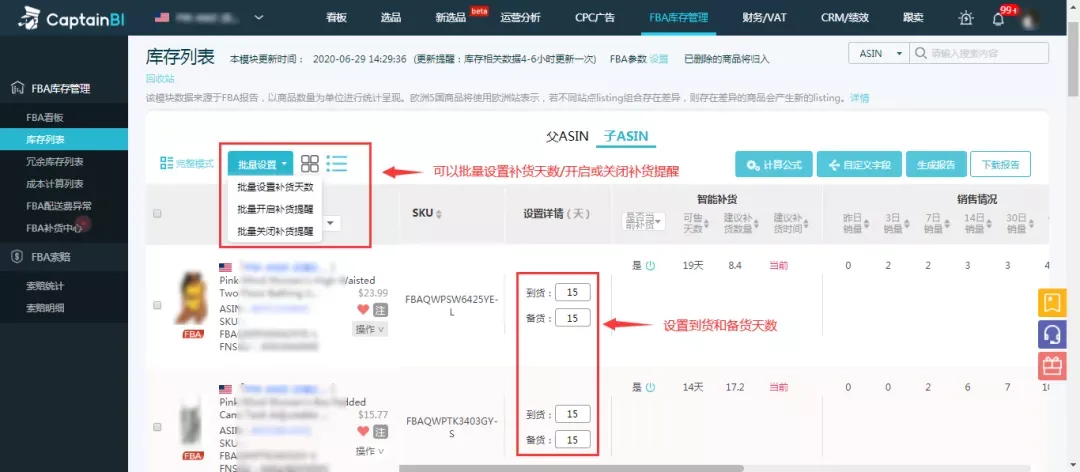This screenshot has height=472, width=1080.
Task: Open the user avatar menu
Action: [x=1031, y=19]
